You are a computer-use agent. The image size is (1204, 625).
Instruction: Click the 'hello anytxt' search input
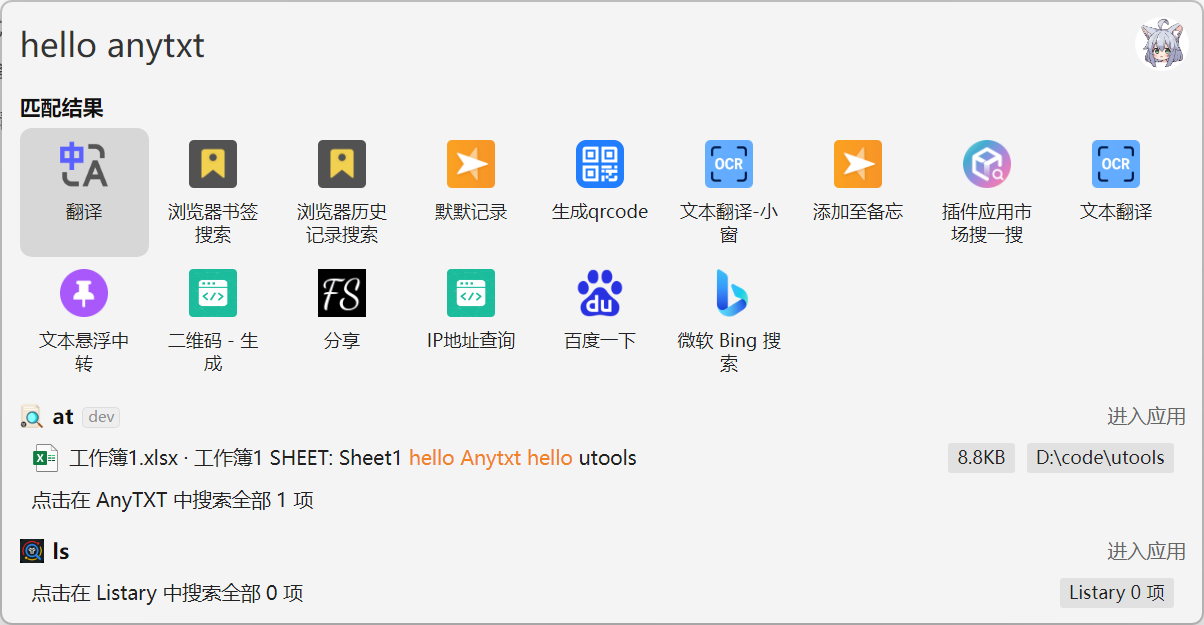pos(570,45)
